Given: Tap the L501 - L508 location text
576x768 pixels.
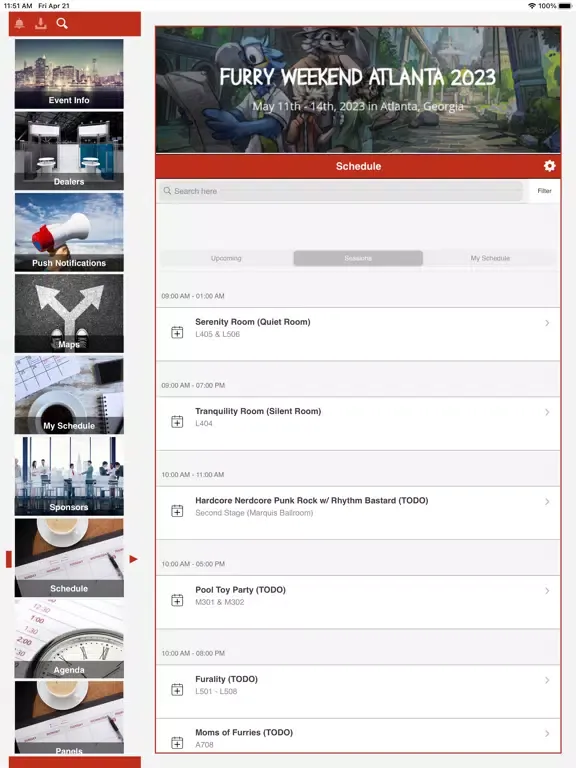Looking at the screenshot, I should [216, 692].
